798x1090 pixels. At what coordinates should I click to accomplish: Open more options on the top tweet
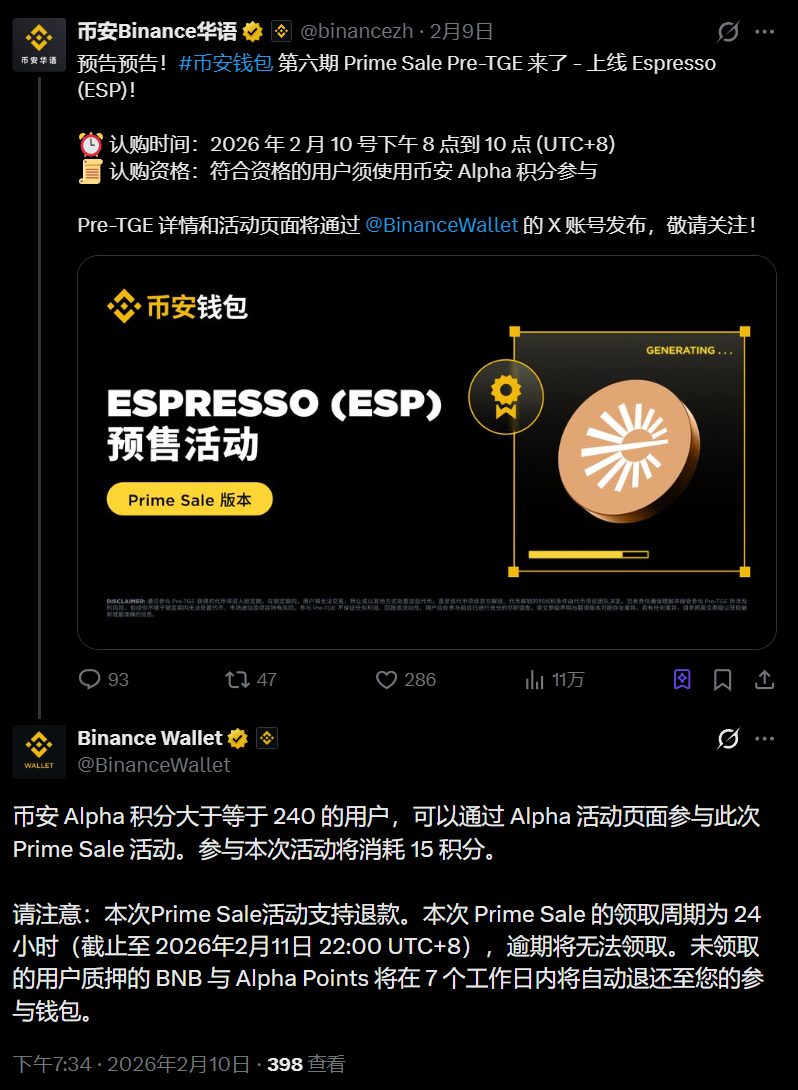point(765,31)
